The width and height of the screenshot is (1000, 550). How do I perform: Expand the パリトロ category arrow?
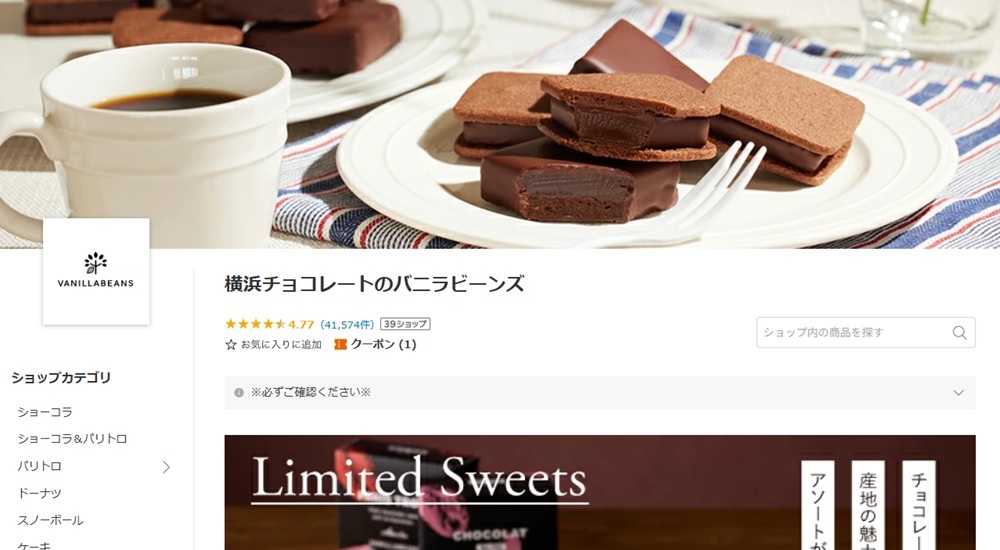pyautogui.click(x=166, y=467)
